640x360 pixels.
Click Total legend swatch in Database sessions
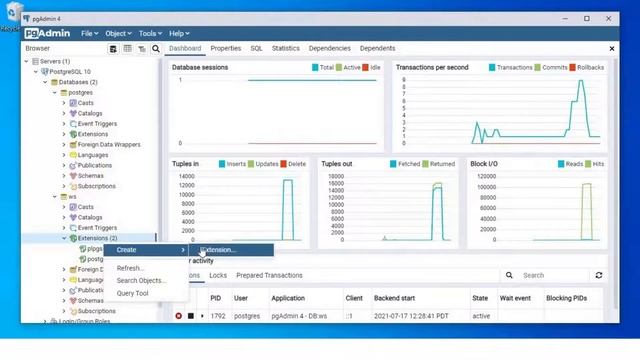coord(315,68)
